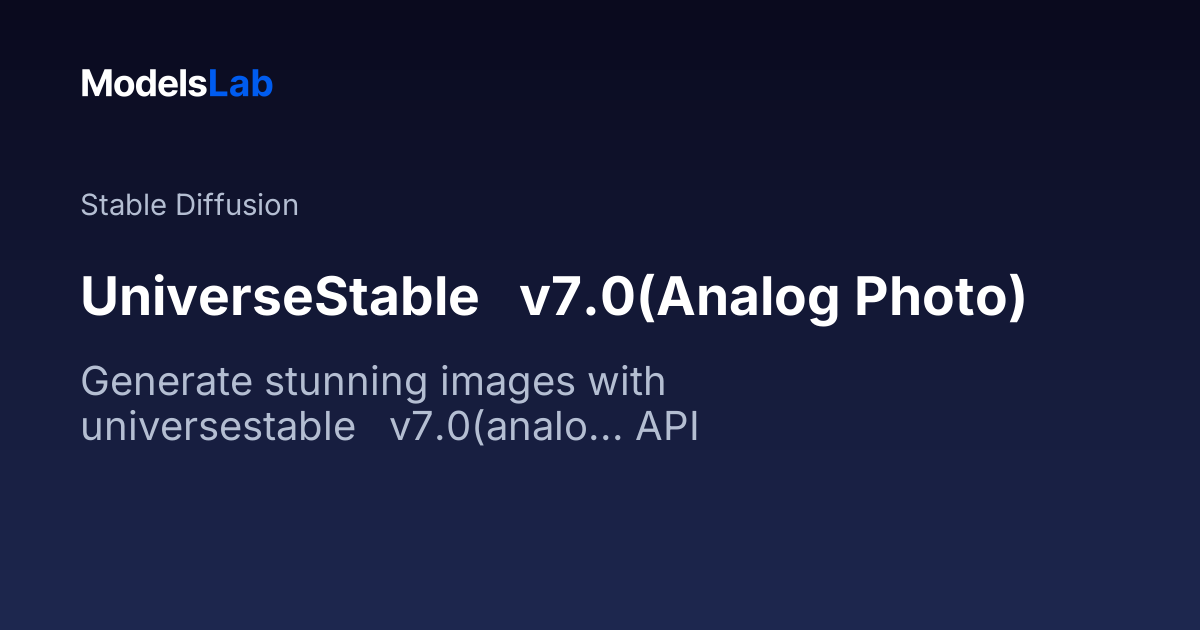The width and height of the screenshot is (1200, 630).
Task: Click the word "Diffusion" in the category label
Action: coord(237,205)
